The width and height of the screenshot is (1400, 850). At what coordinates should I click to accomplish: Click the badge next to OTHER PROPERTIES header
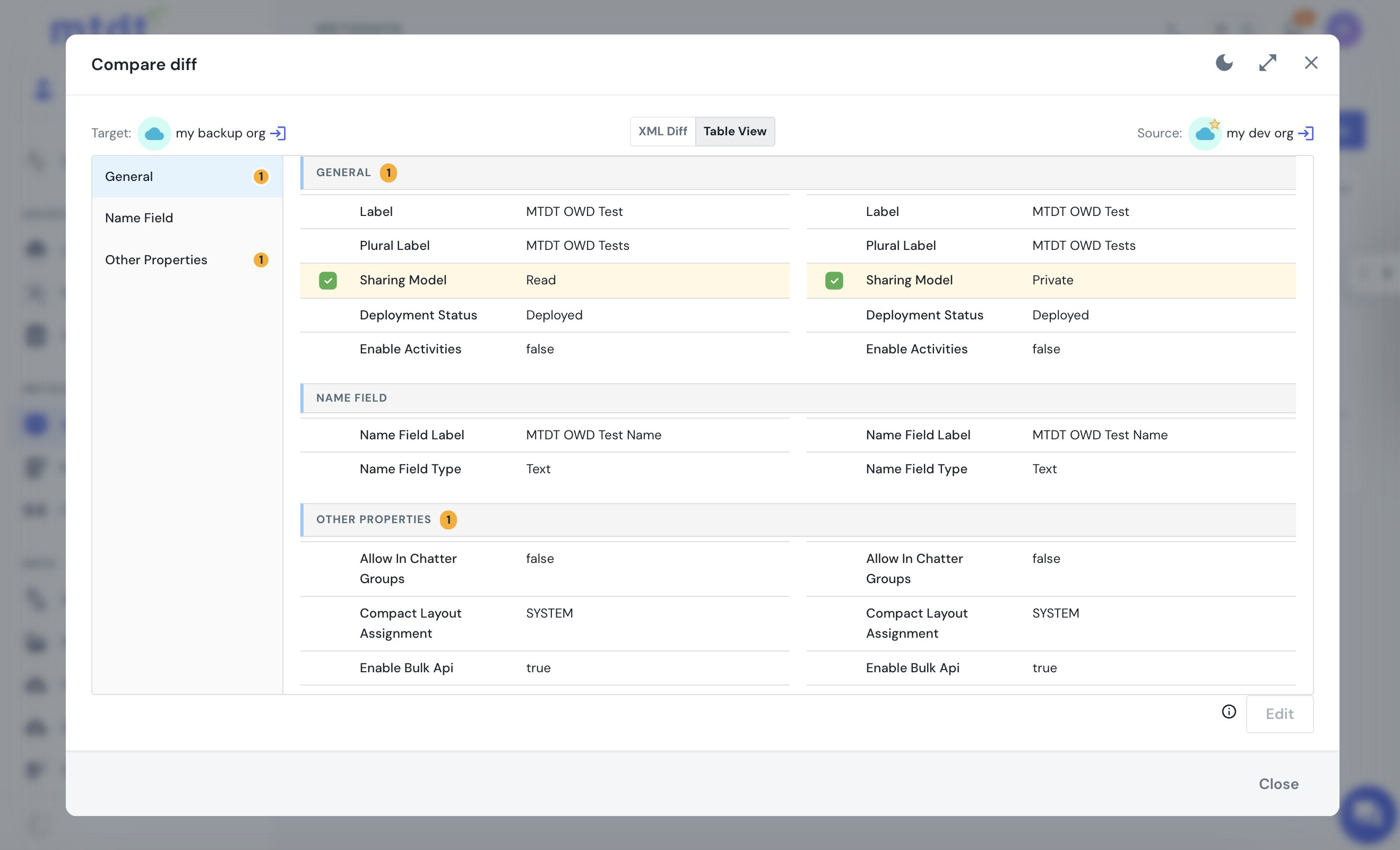(x=448, y=519)
